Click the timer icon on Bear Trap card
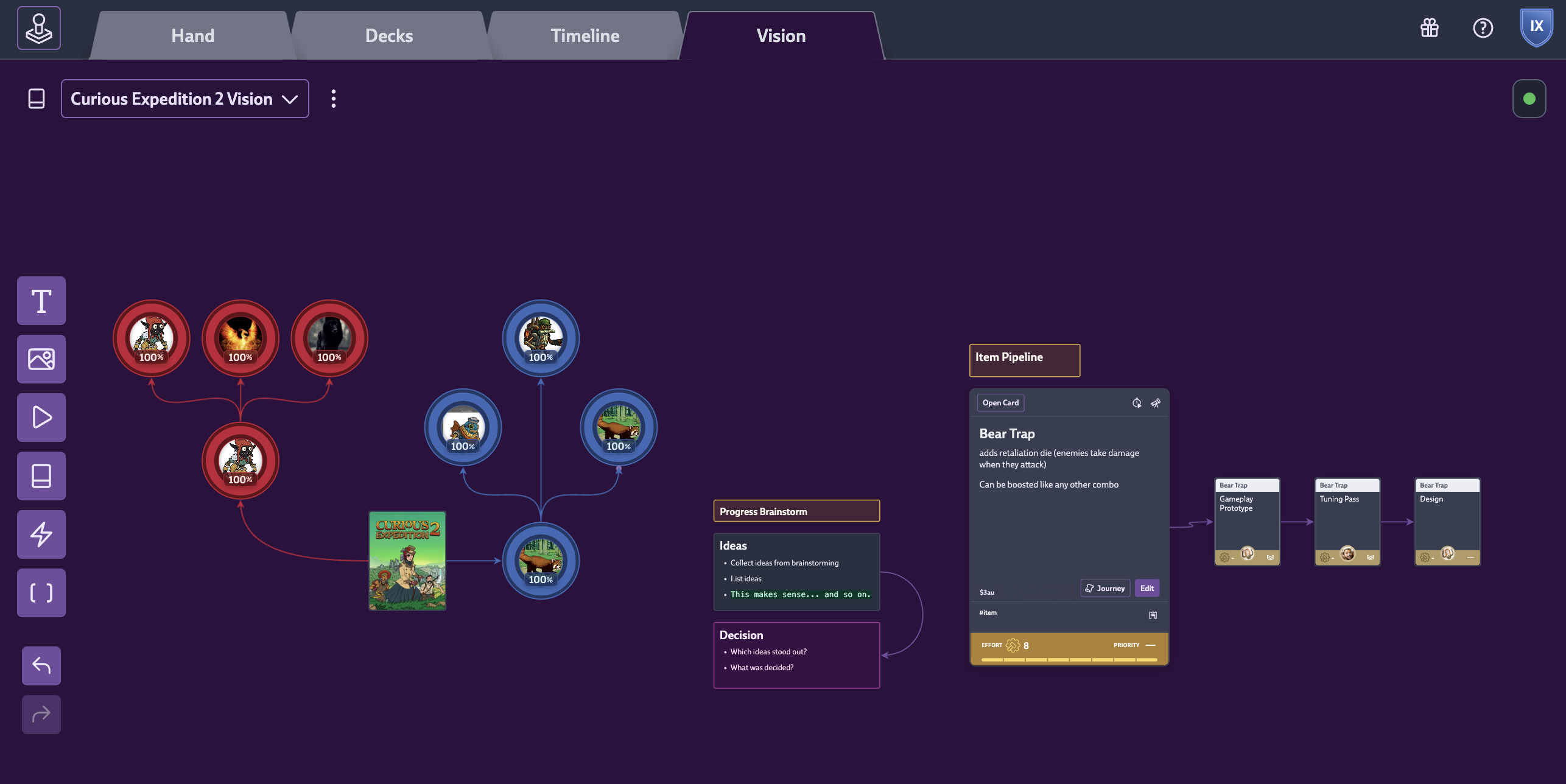This screenshot has width=1566, height=784. [x=1136, y=403]
